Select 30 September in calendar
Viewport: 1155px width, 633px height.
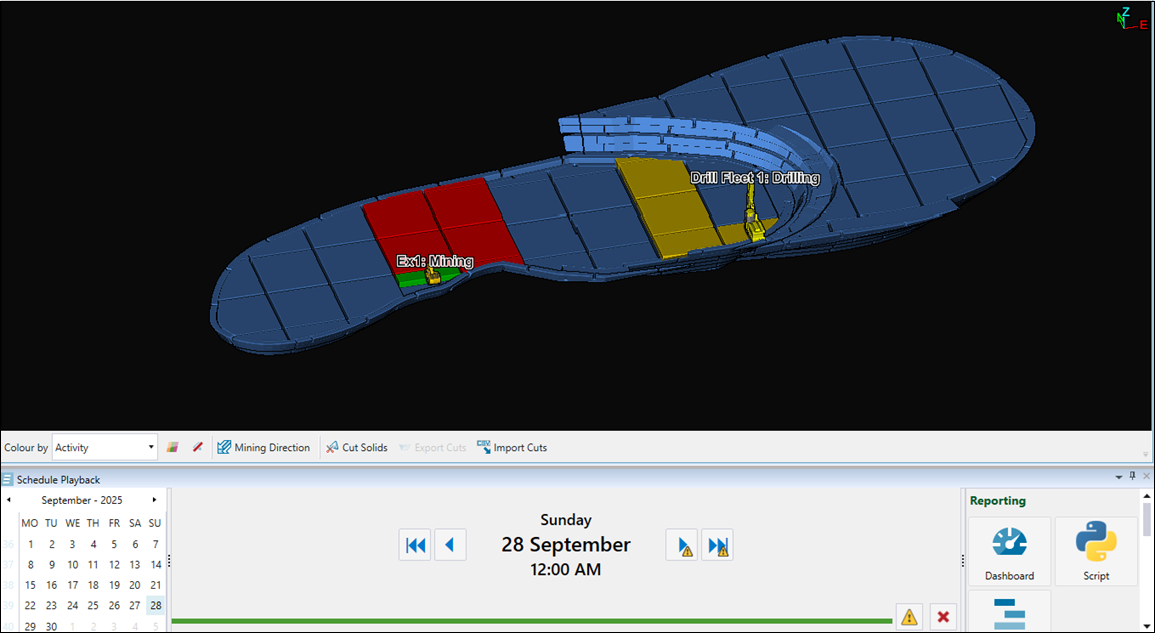tap(51, 626)
